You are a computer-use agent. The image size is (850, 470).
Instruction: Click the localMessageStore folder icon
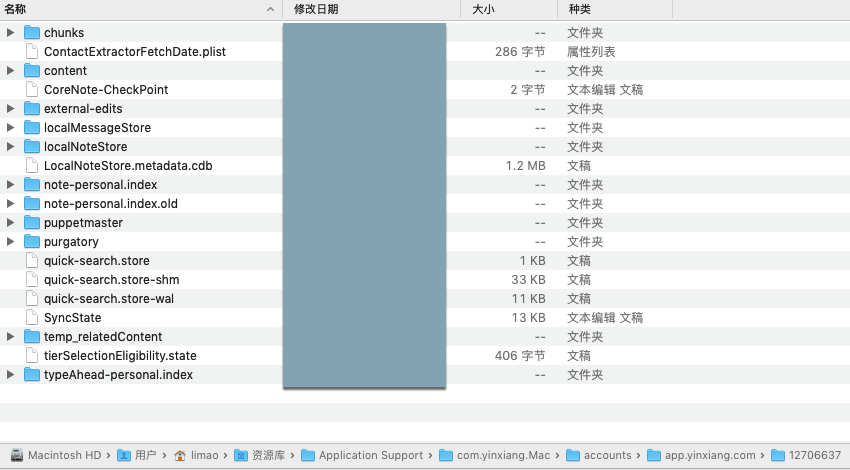pyautogui.click(x=32, y=127)
